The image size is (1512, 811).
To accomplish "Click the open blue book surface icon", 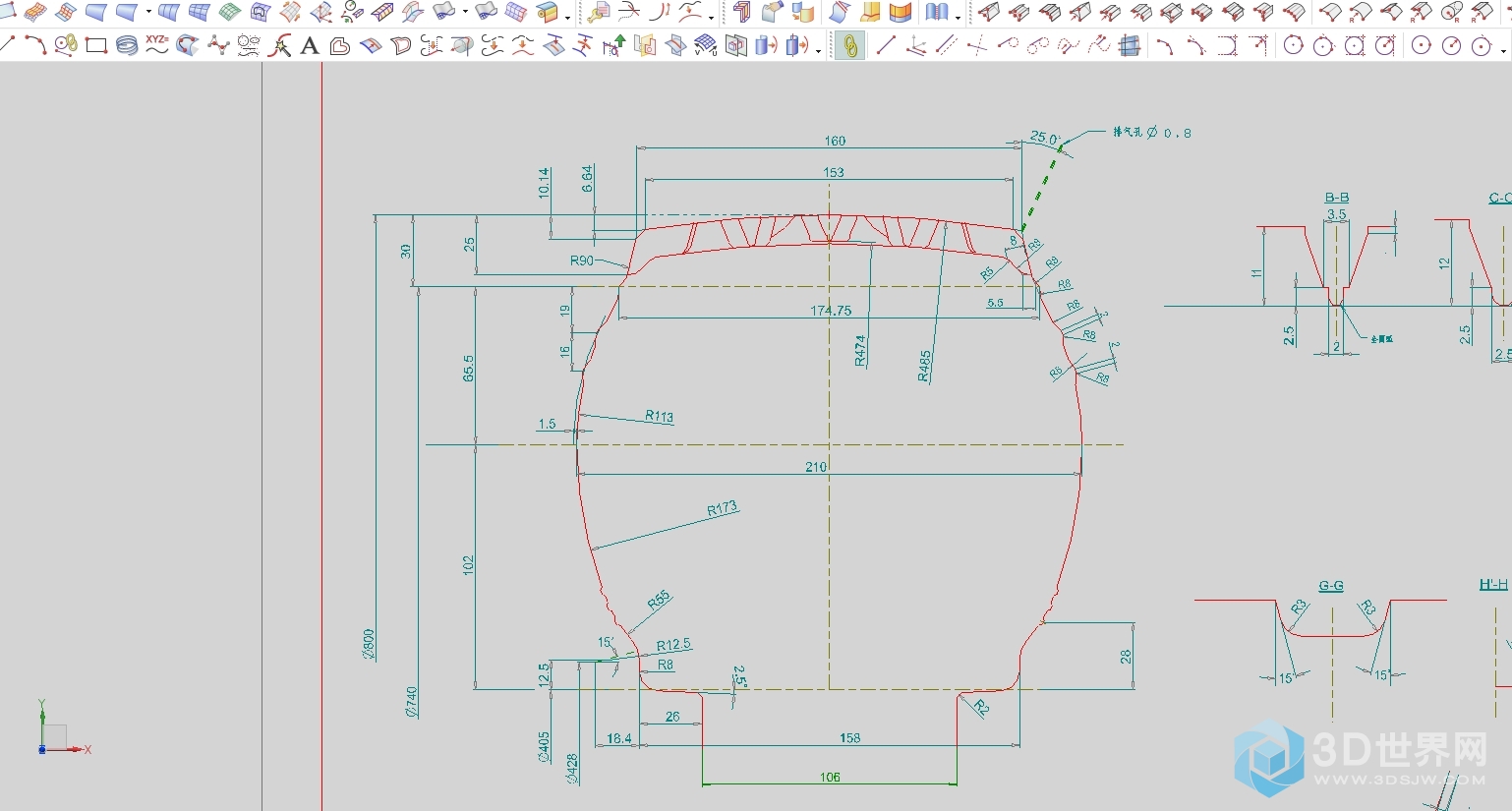I will tap(937, 12).
